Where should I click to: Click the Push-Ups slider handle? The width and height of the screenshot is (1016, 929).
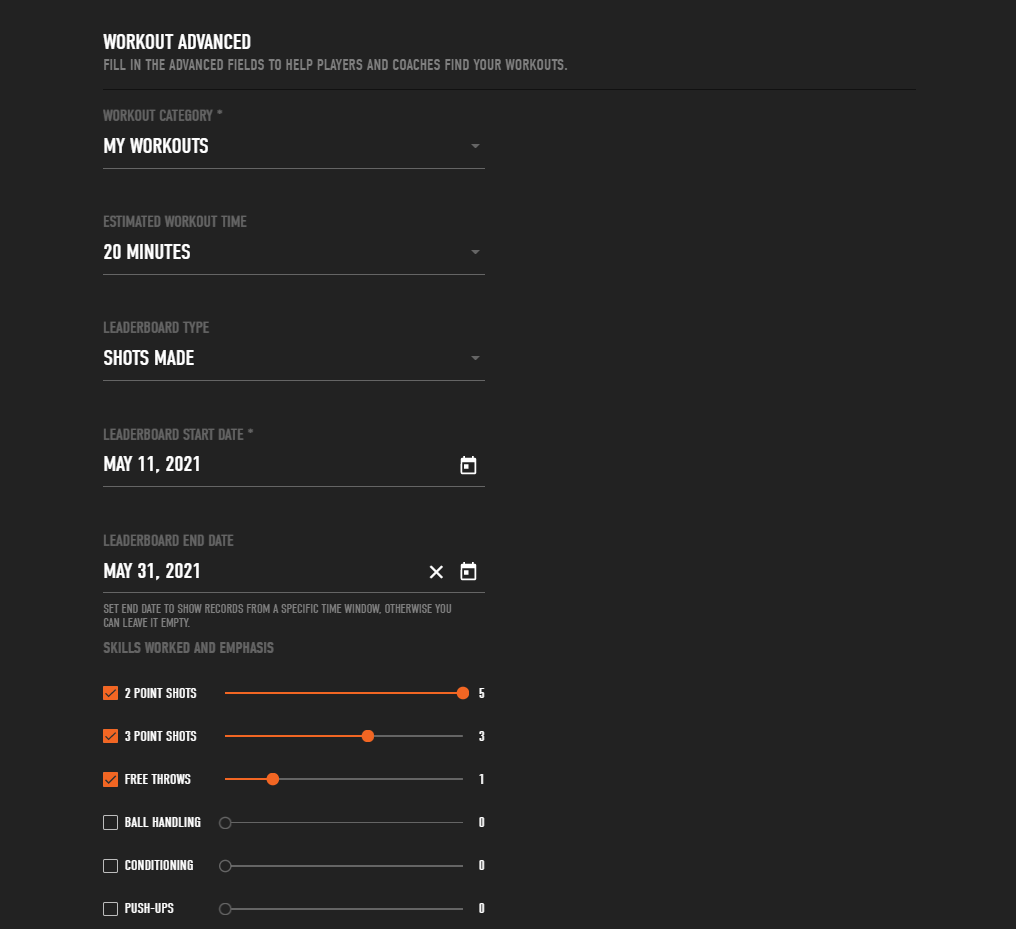coord(225,908)
